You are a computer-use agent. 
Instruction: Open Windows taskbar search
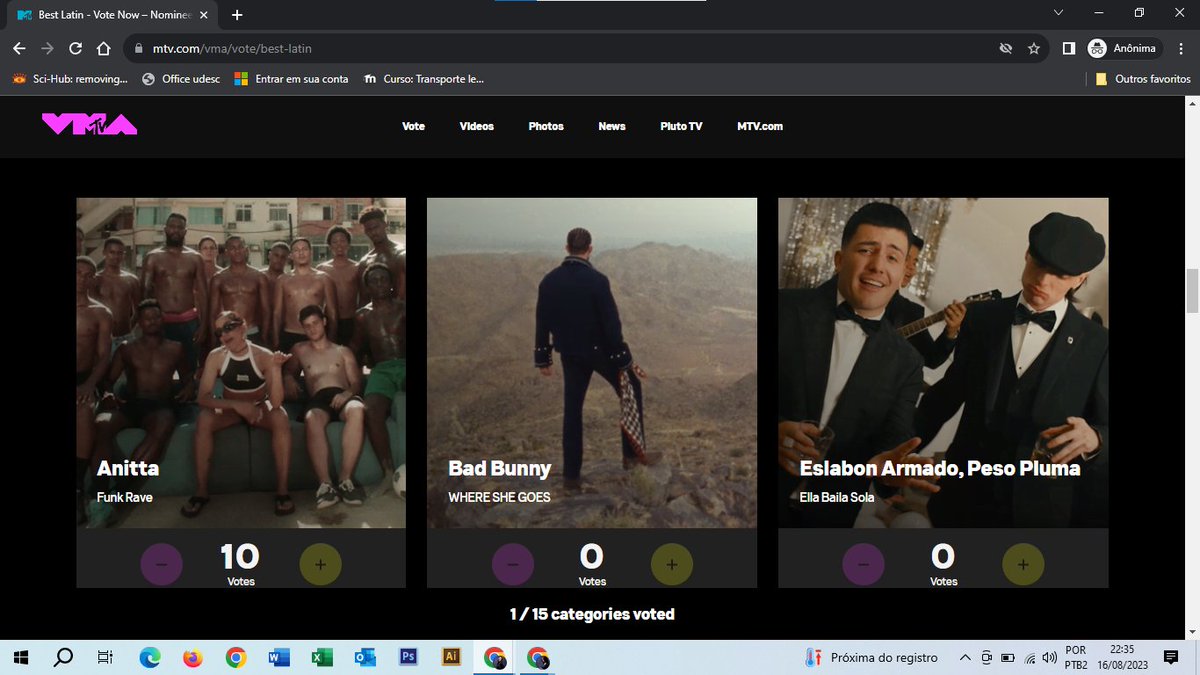(x=63, y=657)
